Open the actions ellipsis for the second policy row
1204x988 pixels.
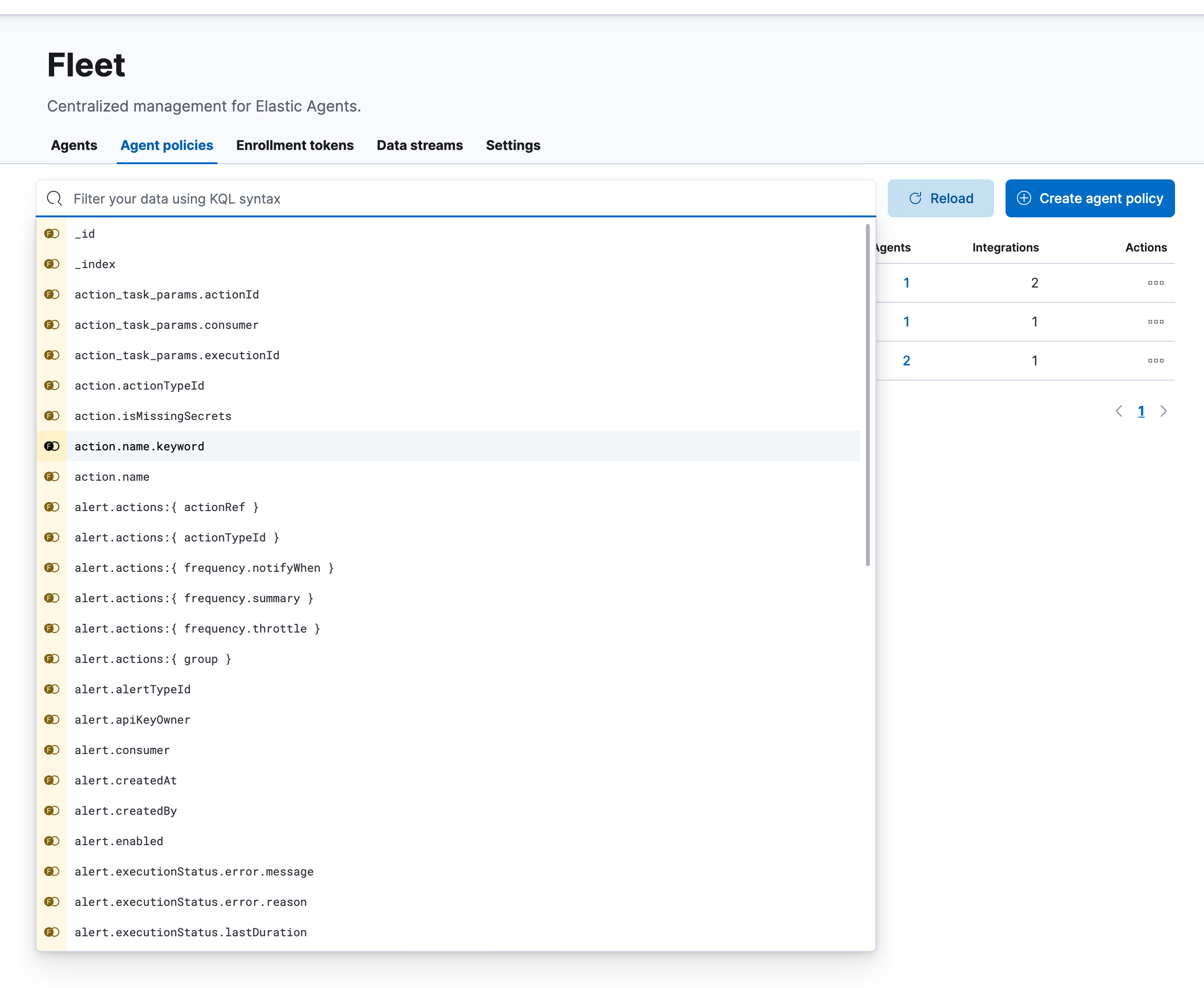(1156, 322)
